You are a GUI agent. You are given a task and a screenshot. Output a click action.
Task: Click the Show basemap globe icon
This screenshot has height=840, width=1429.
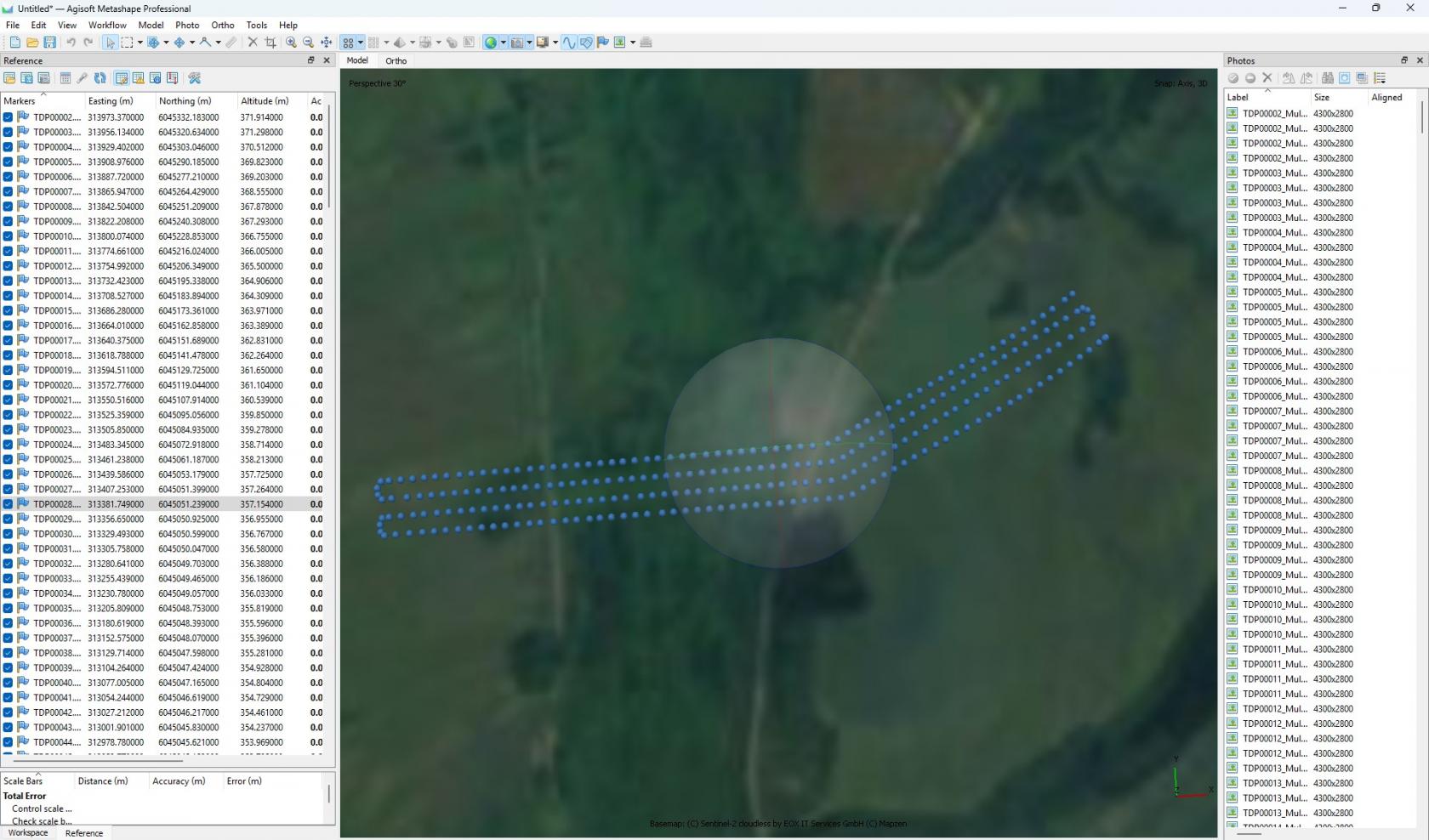coord(490,43)
